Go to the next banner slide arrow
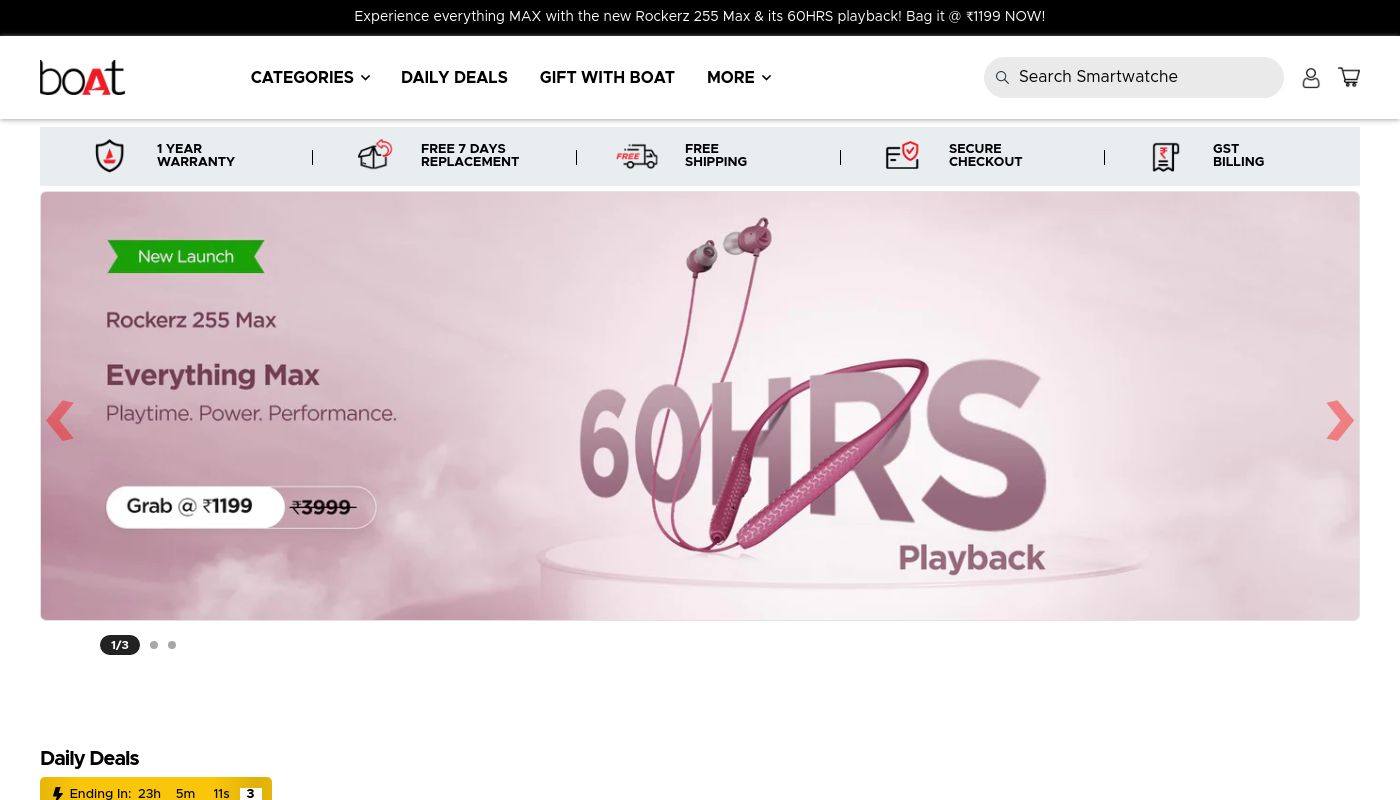 1340,421
